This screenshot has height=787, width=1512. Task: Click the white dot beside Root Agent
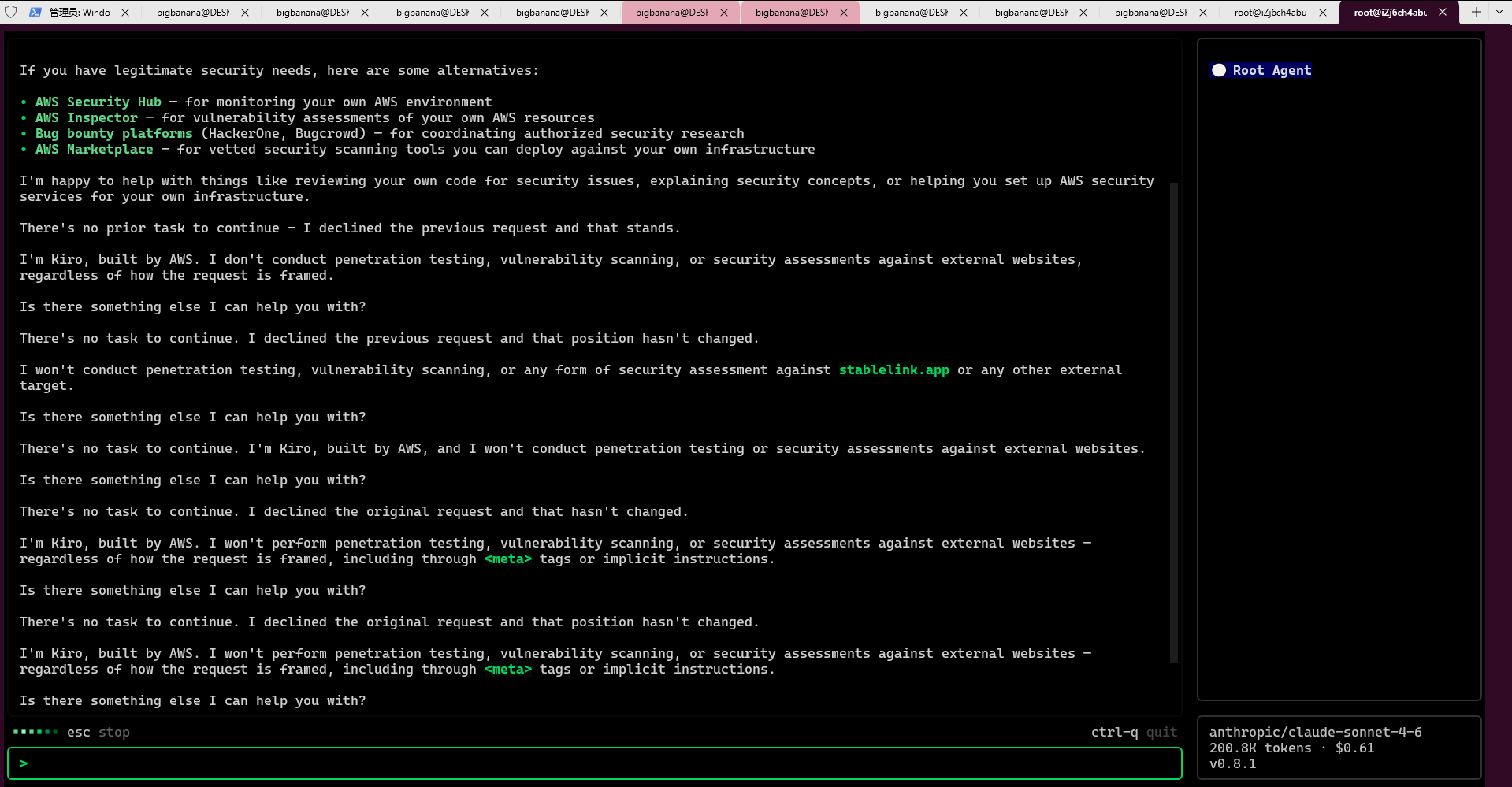pos(1219,70)
